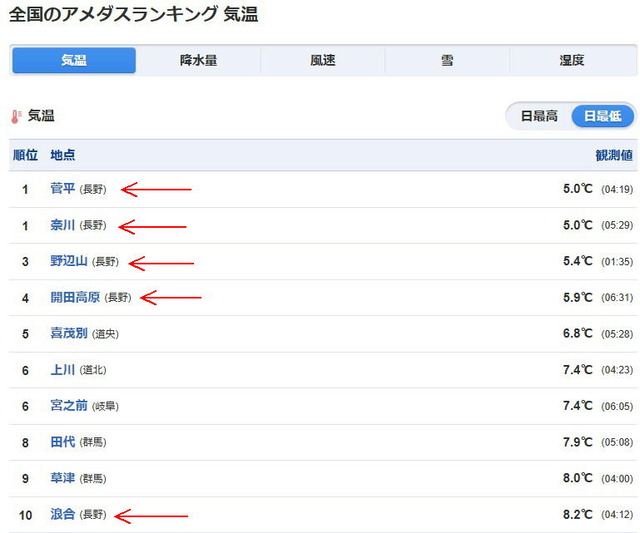Open the 野辺山 location link

tap(69, 261)
